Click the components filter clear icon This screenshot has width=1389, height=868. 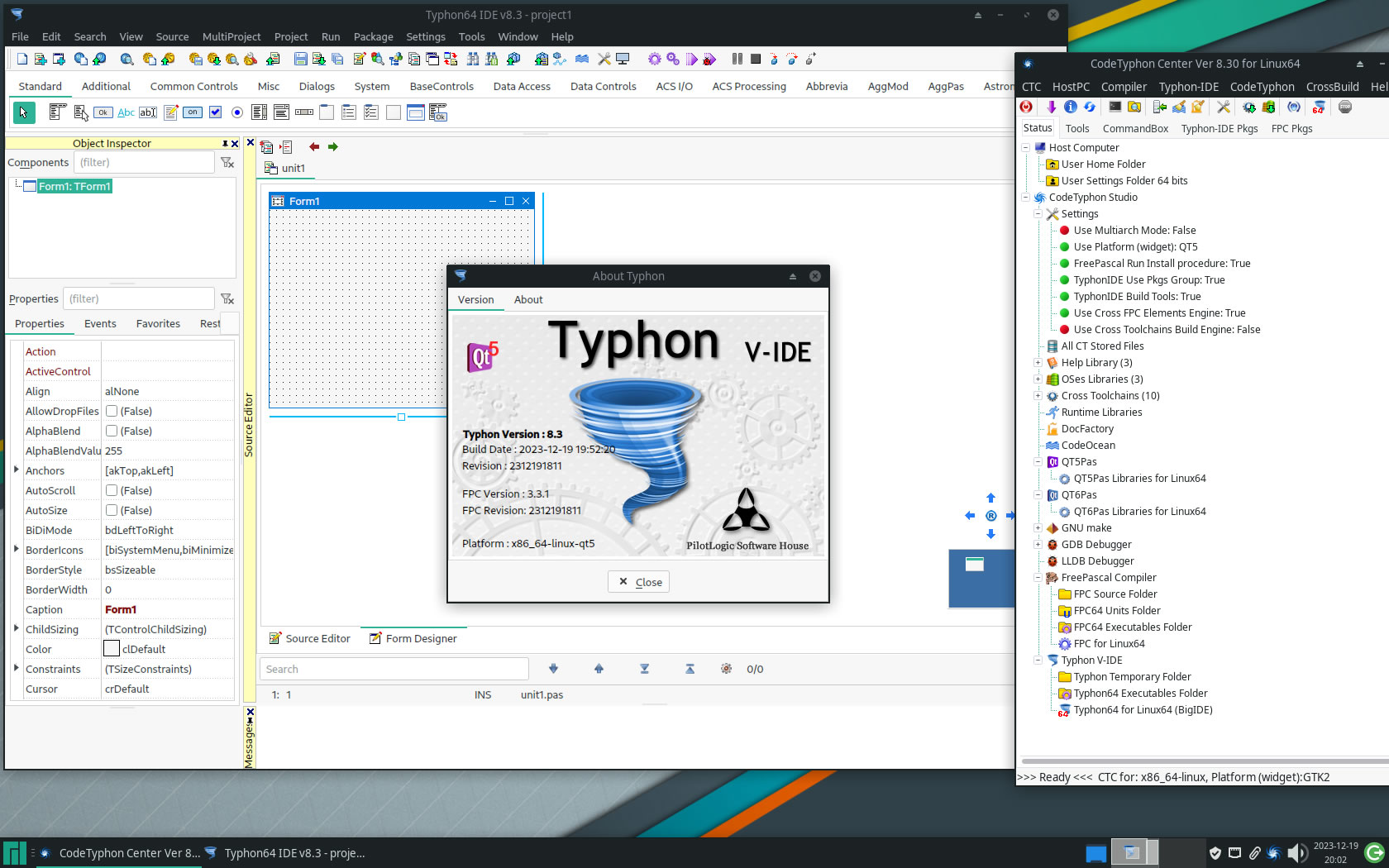click(227, 163)
